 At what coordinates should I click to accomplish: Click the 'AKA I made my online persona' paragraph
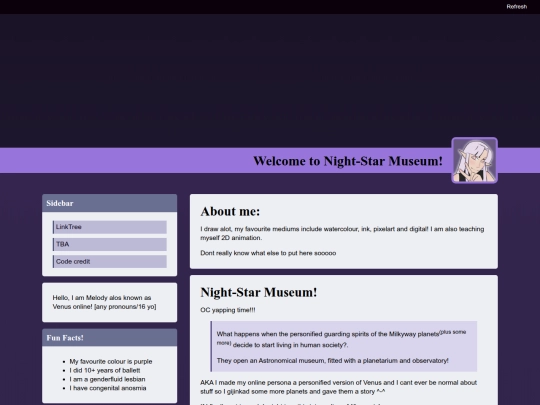(x=338, y=387)
